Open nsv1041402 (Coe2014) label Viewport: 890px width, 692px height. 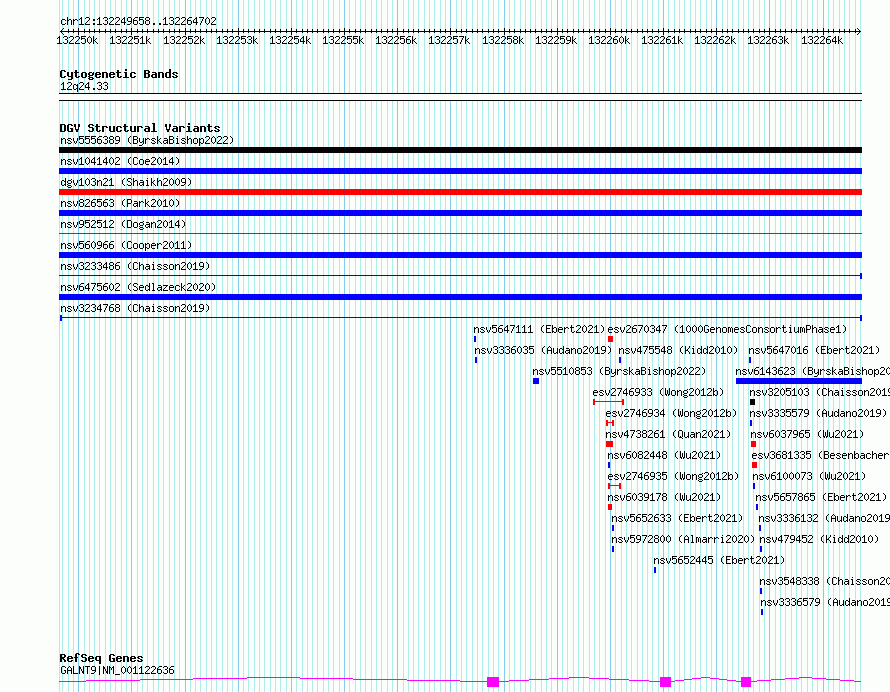coord(120,161)
